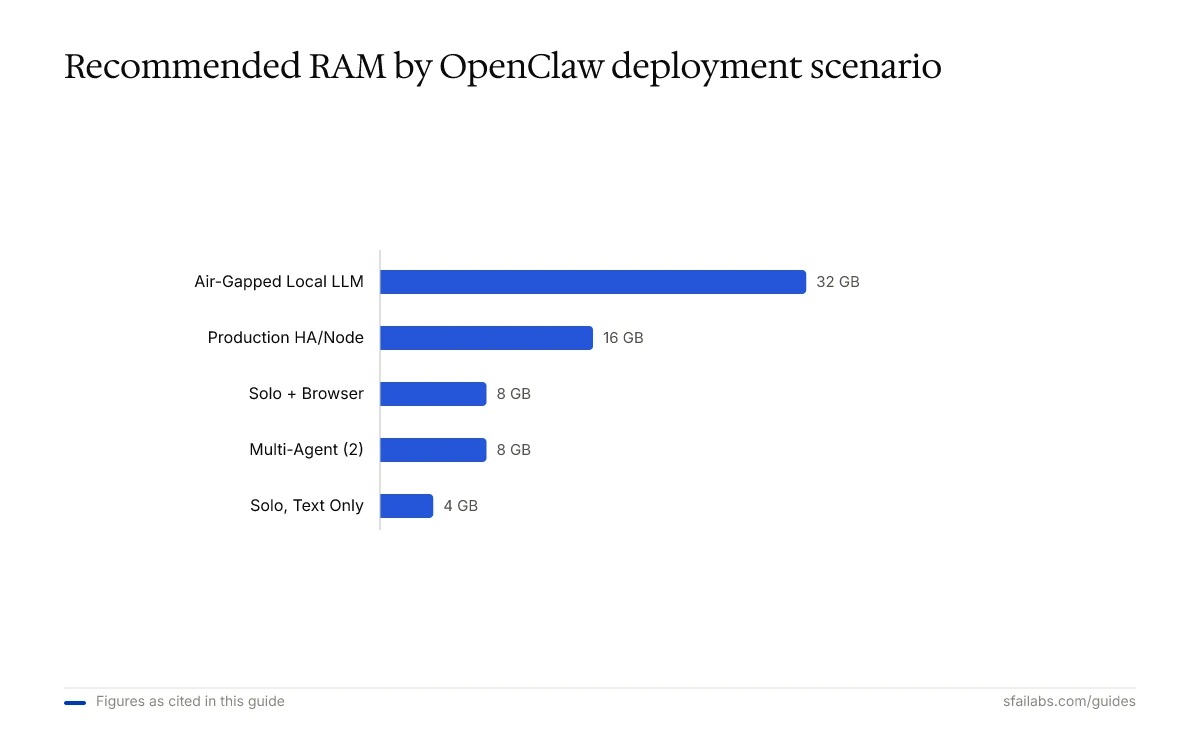Click the Solo, Text Only bar

click(x=406, y=506)
